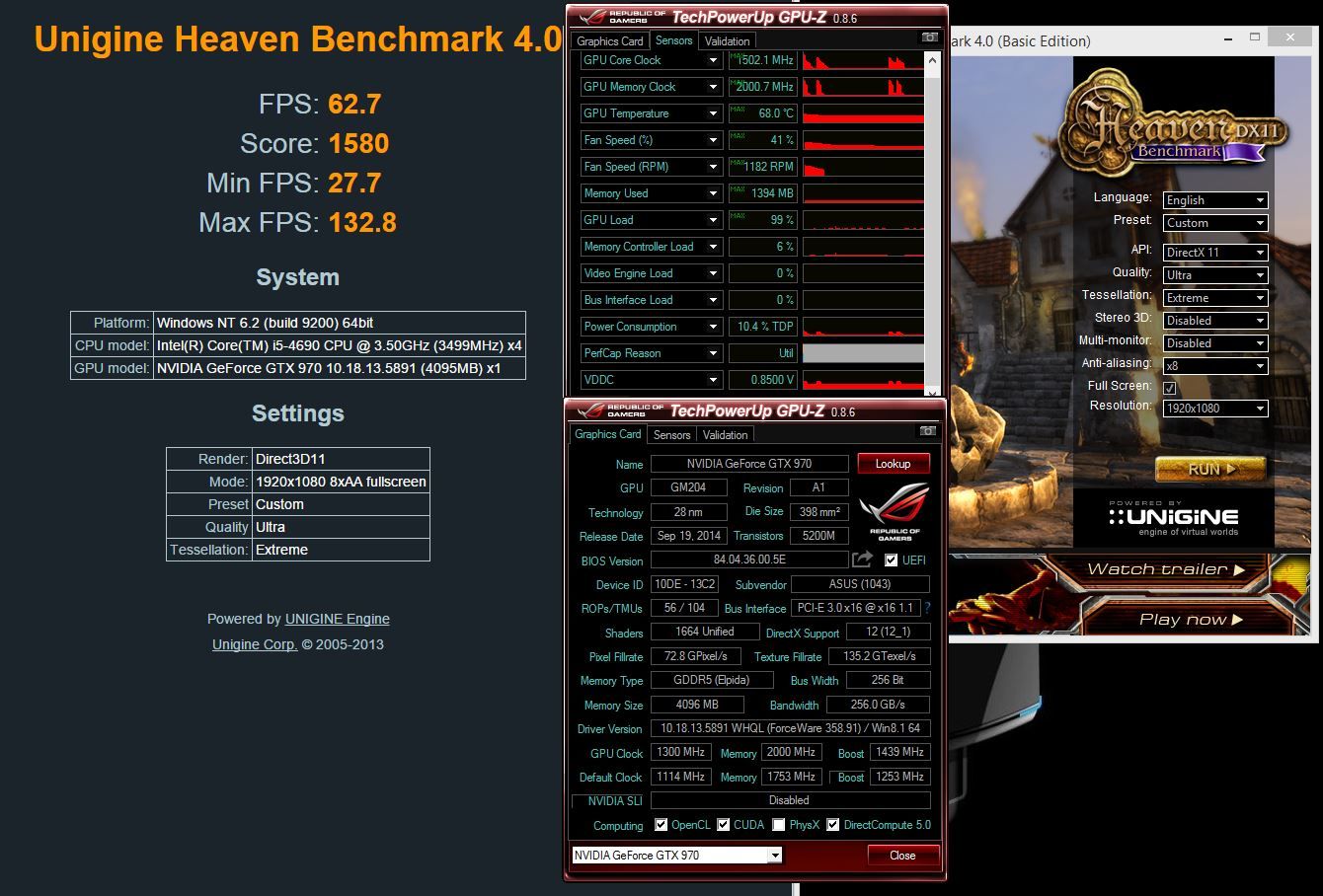The image size is (1323, 896).
Task: Minimize the Heaven Benchmark launcher window
Action: [x=1228, y=38]
